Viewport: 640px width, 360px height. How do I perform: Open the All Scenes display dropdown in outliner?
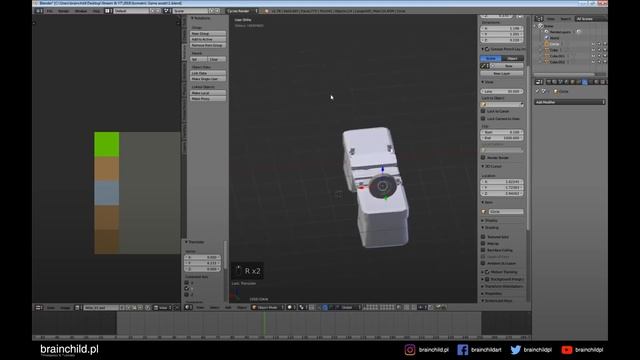pos(591,19)
